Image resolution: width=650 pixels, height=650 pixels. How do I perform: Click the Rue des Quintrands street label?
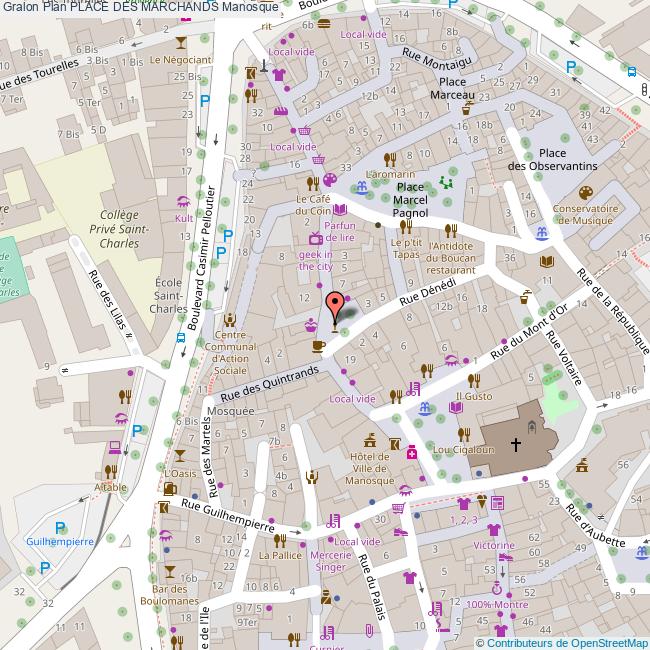[x=262, y=384]
